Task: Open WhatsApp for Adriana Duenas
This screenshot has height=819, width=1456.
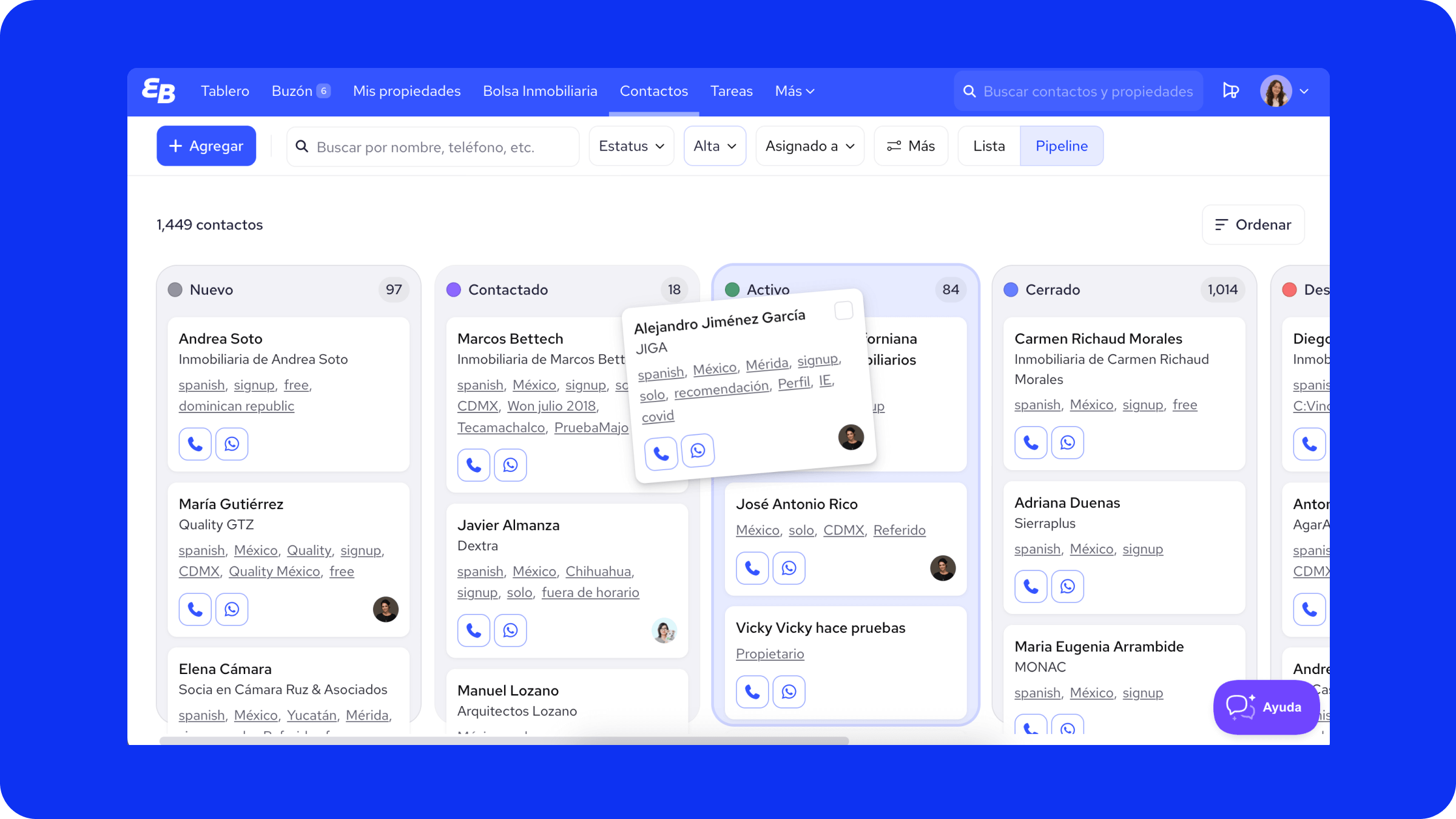Action: [1067, 587]
